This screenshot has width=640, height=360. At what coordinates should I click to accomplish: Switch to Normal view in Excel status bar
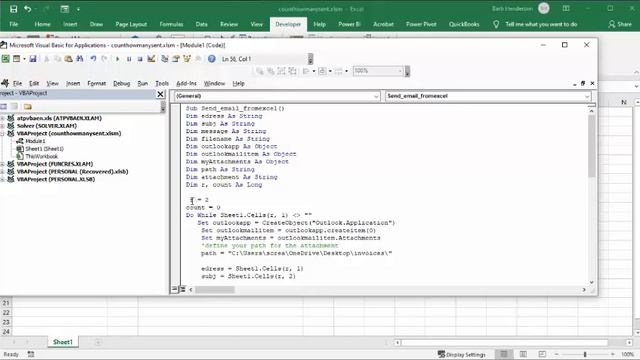tap(504, 354)
